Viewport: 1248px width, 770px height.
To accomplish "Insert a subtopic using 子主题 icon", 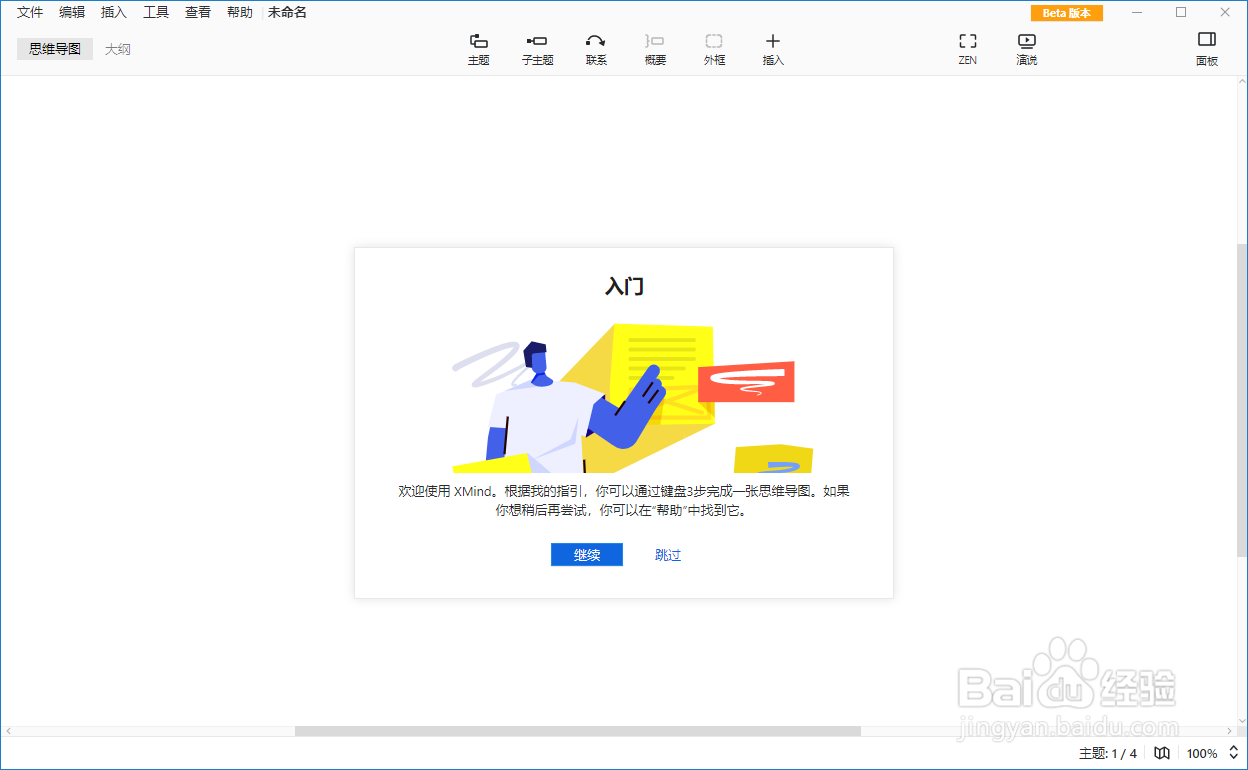I will coord(537,49).
